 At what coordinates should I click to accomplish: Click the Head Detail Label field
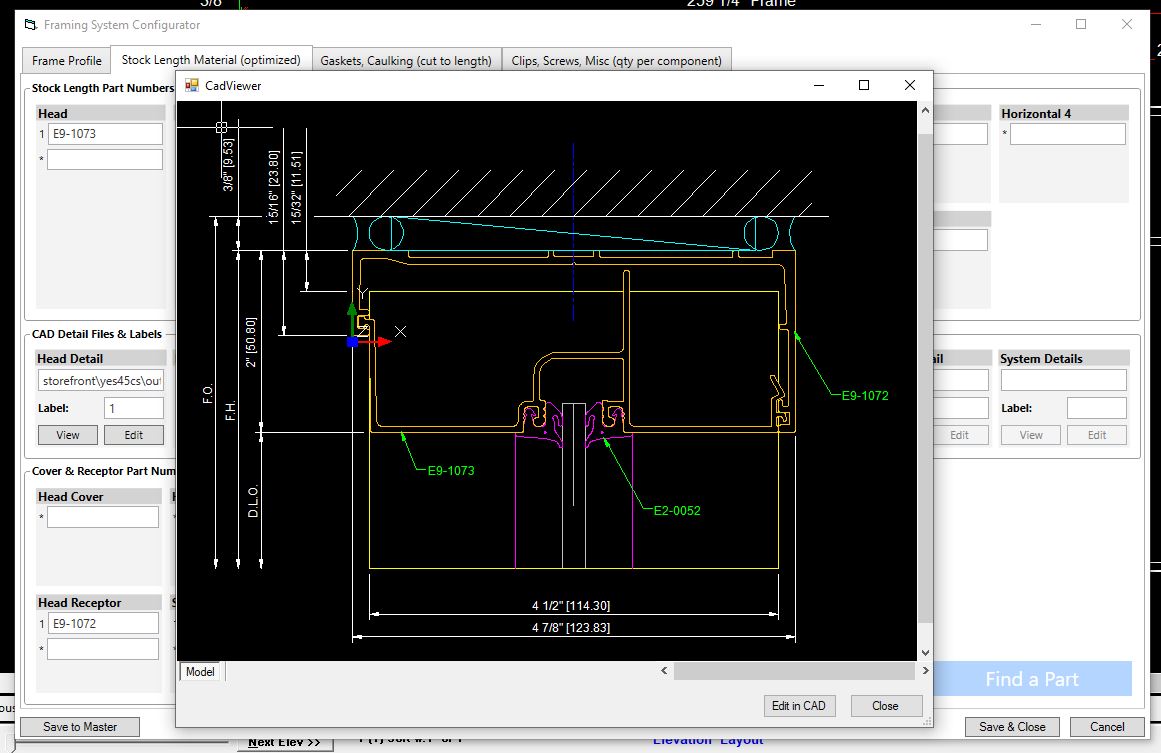134,408
